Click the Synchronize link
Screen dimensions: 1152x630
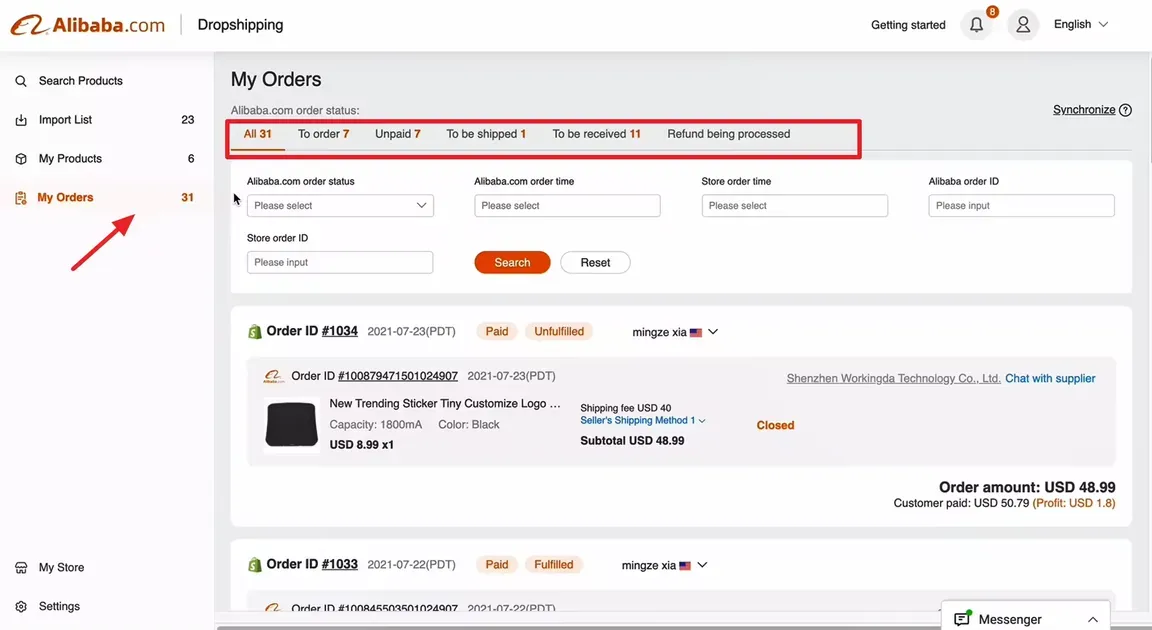1084,109
